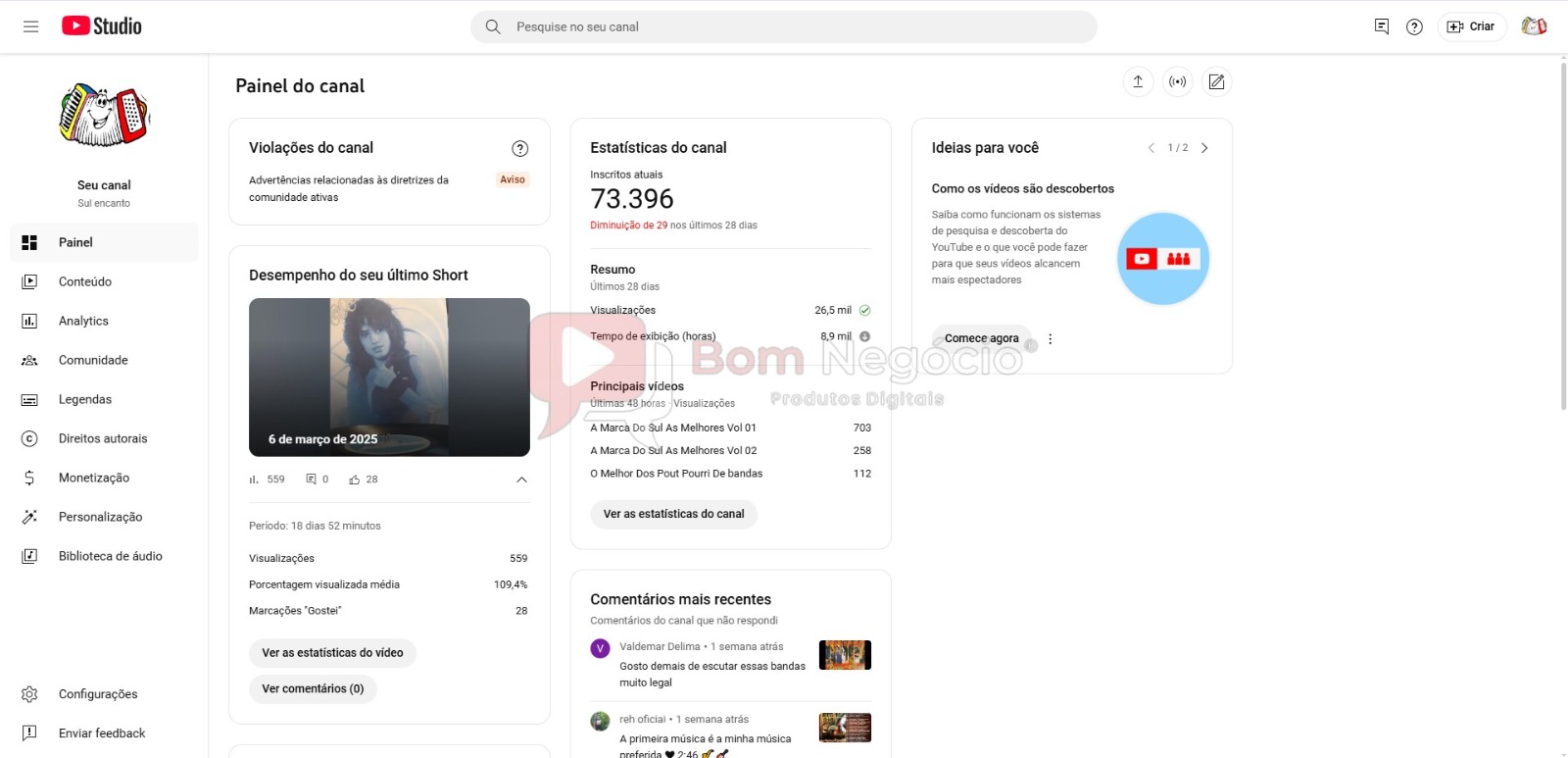
Task: Go to previous idea card chevron
Action: [x=1151, y=148]
